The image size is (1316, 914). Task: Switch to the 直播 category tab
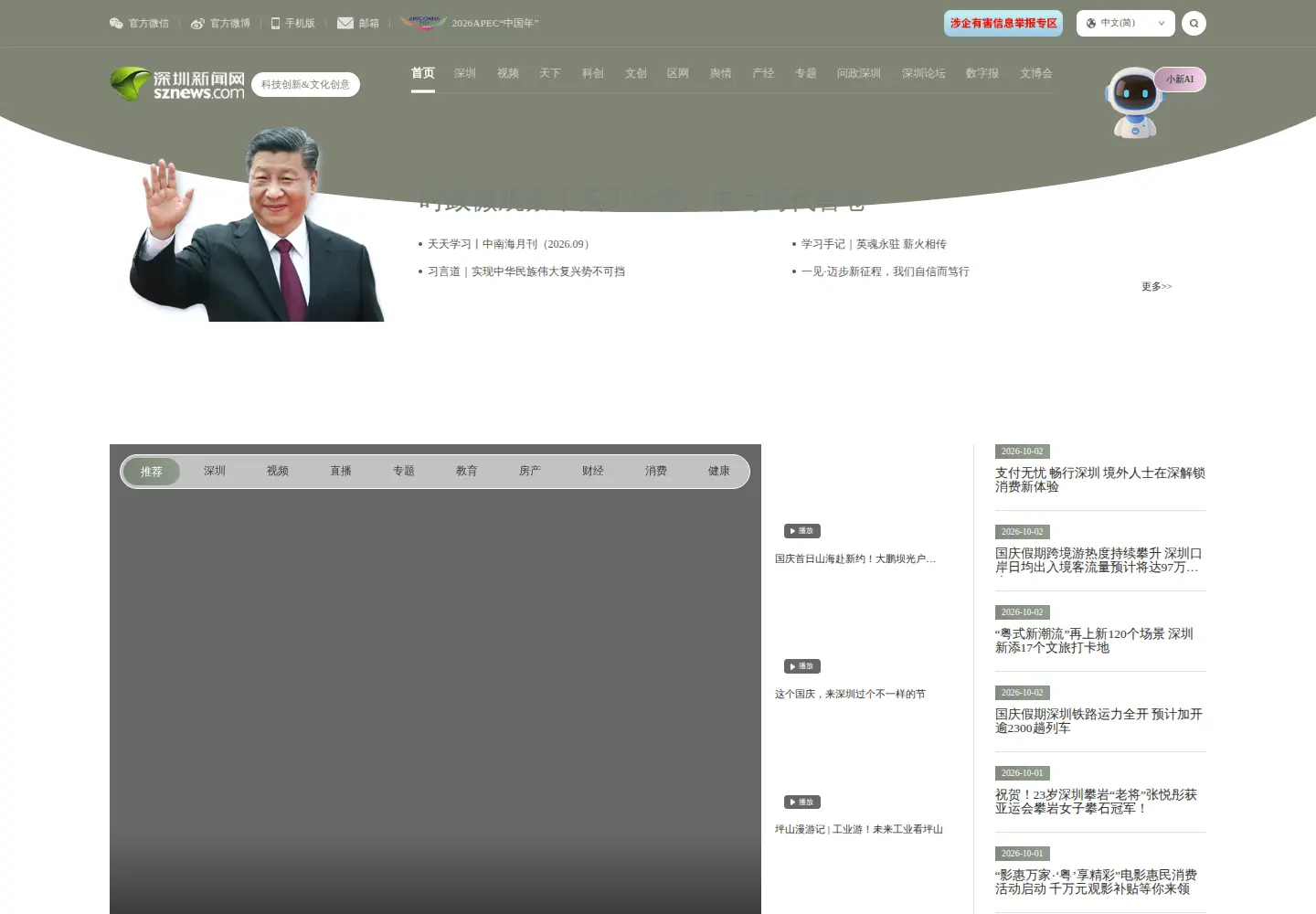(x=341, y=471)
